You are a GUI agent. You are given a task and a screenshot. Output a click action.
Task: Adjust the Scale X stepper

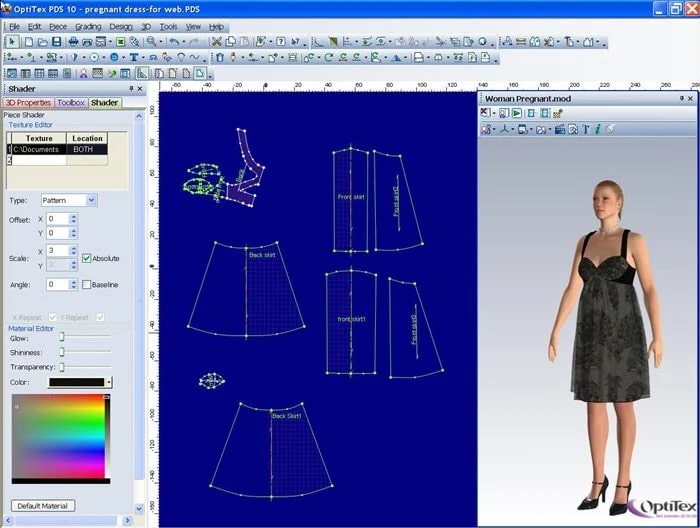74,250
